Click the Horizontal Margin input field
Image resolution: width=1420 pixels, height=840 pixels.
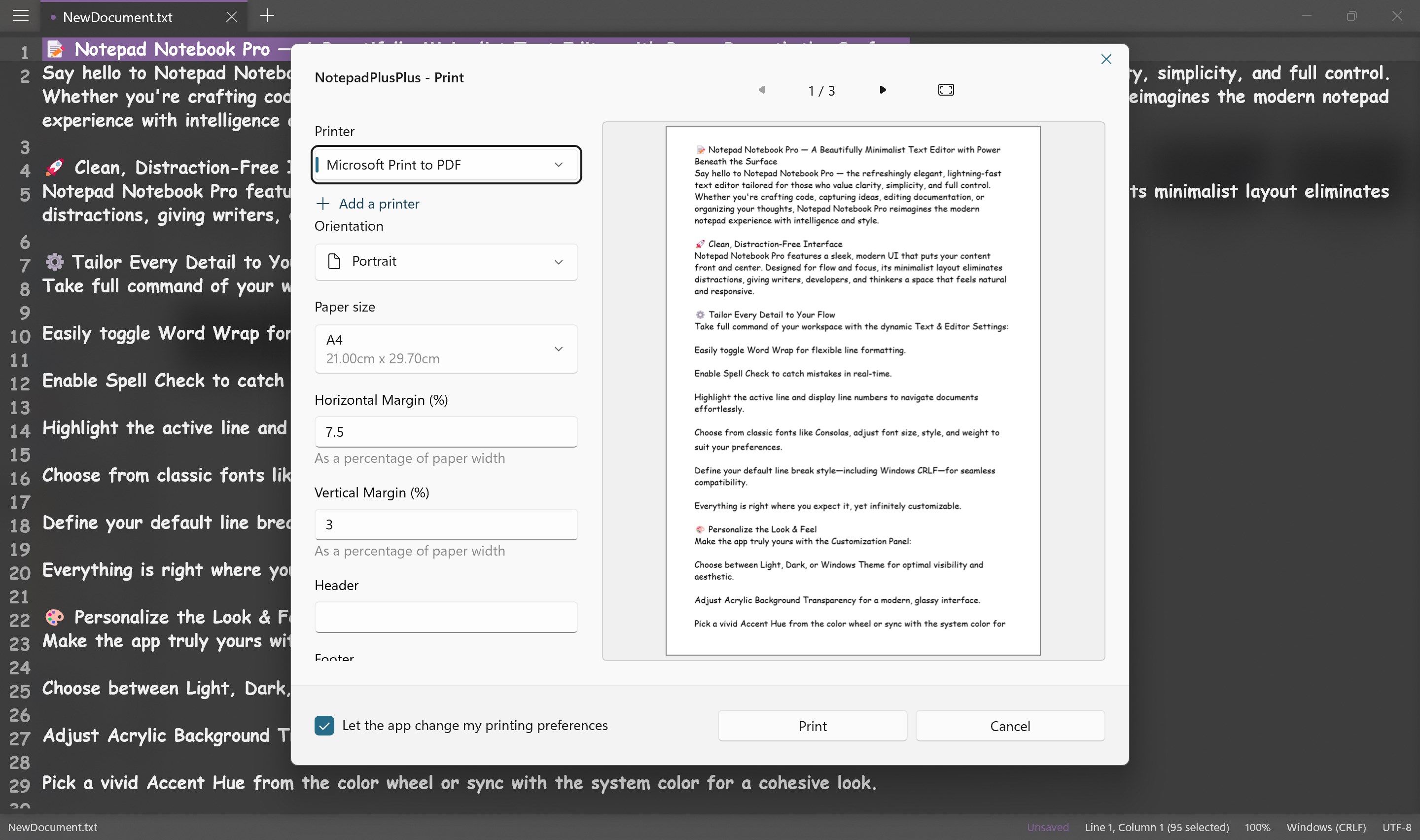pyautogui.click(x=446, y=432)
